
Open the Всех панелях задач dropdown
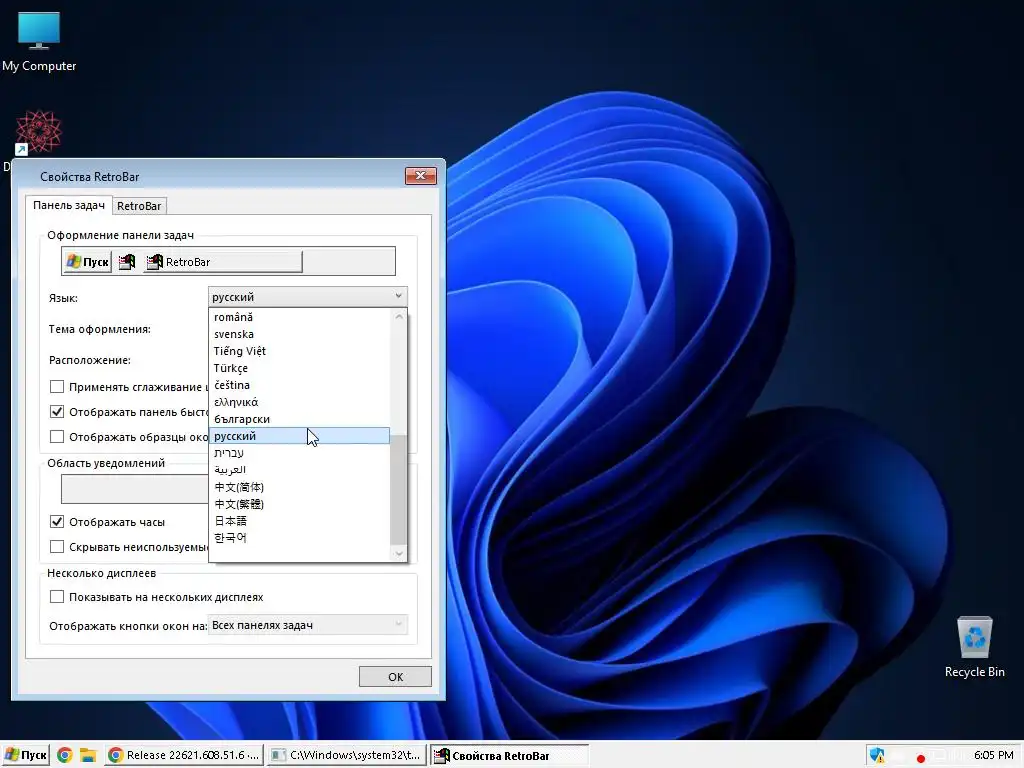tap(308, 625)
